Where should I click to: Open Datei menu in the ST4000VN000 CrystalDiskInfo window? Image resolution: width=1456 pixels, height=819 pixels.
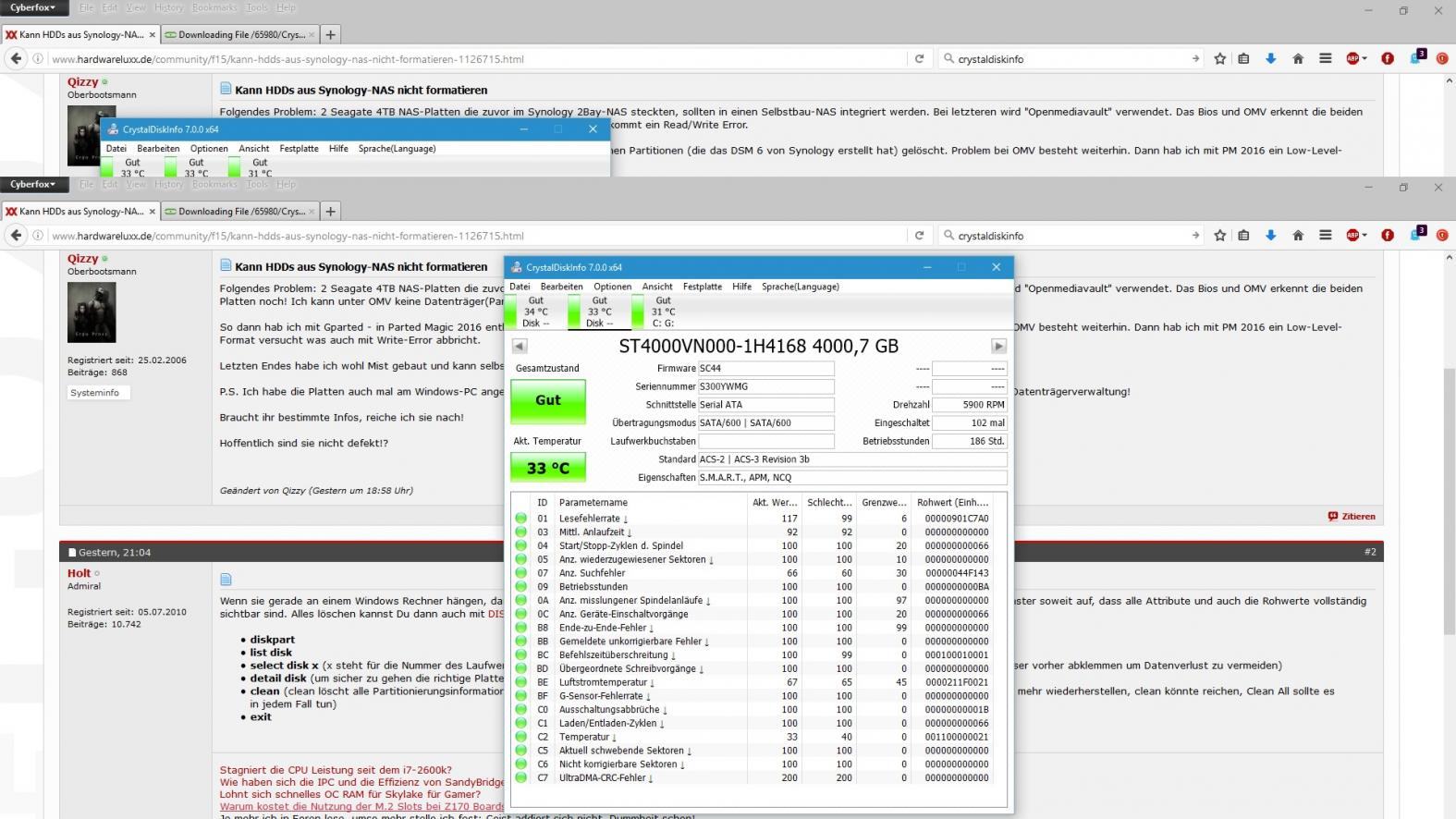coord(520,287)
